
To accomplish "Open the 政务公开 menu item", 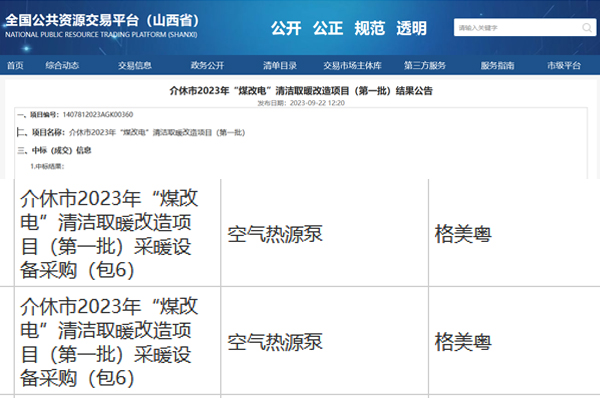I will pos(207,65).
